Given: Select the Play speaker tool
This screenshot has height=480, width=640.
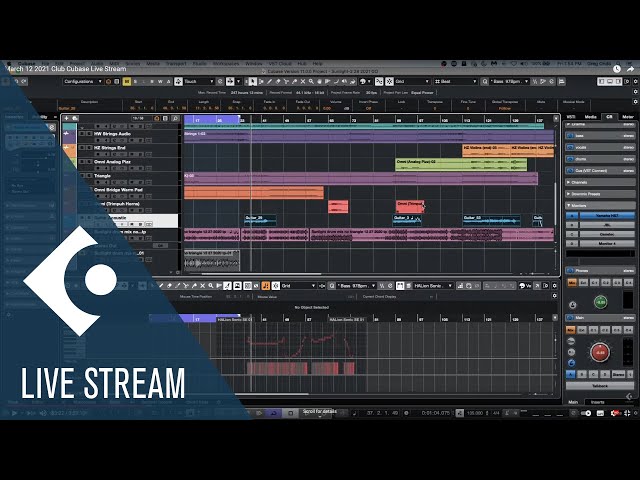Looking at the screenshot, I should (x=344, y=82).
